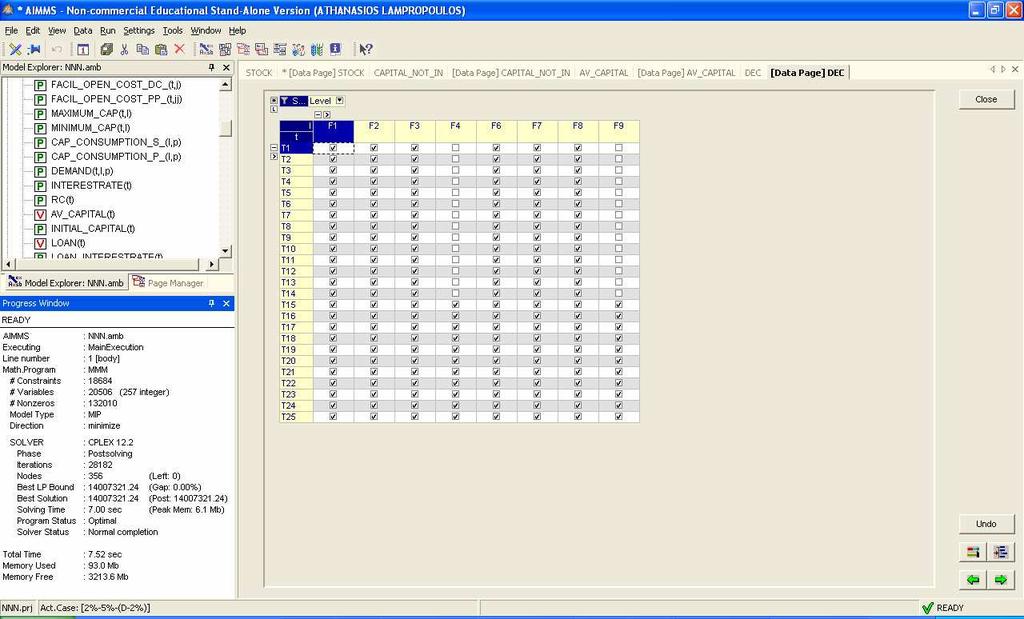Toggle checkbox in row T1, column F4
This screenshot has width=1024, height=619.
point(455,148)
